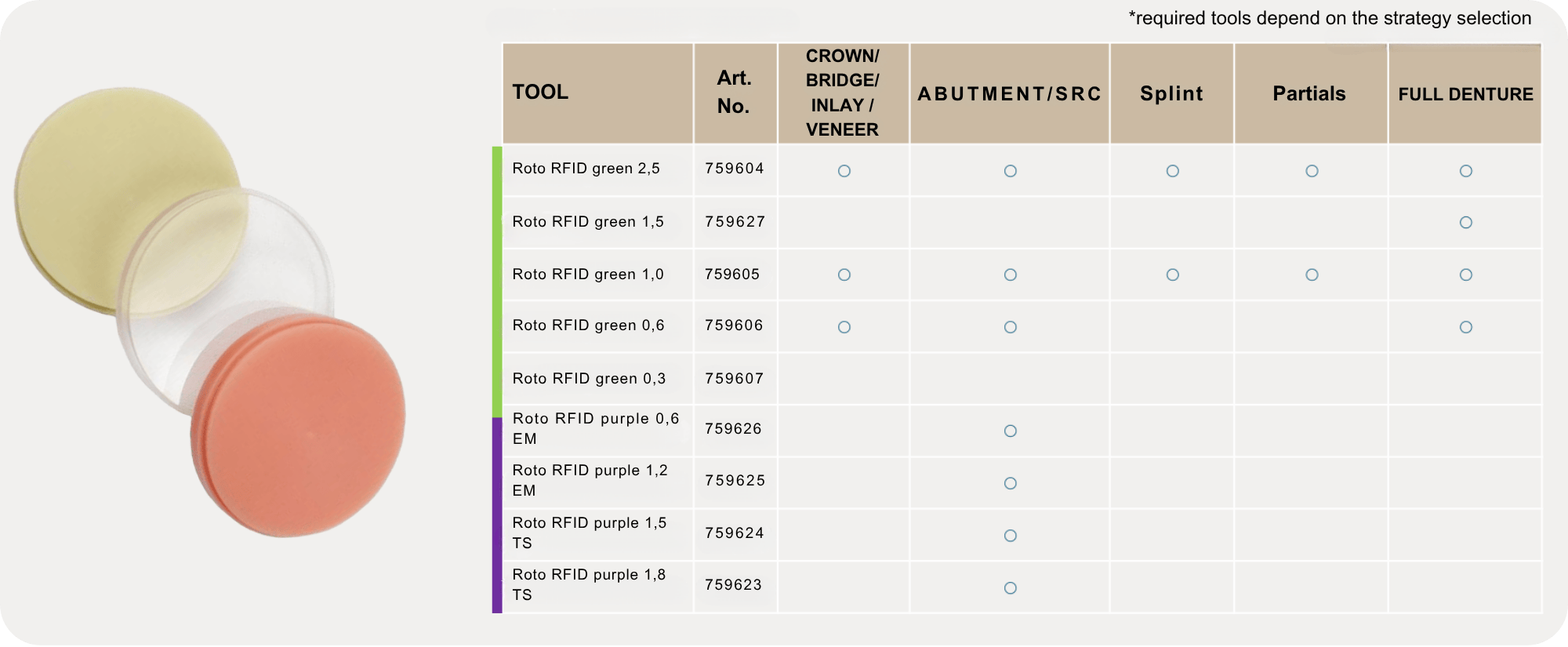Viewport: 1568px width, 647px height.
Task: Click the transparent clear disc image
Action: (225, 302)
